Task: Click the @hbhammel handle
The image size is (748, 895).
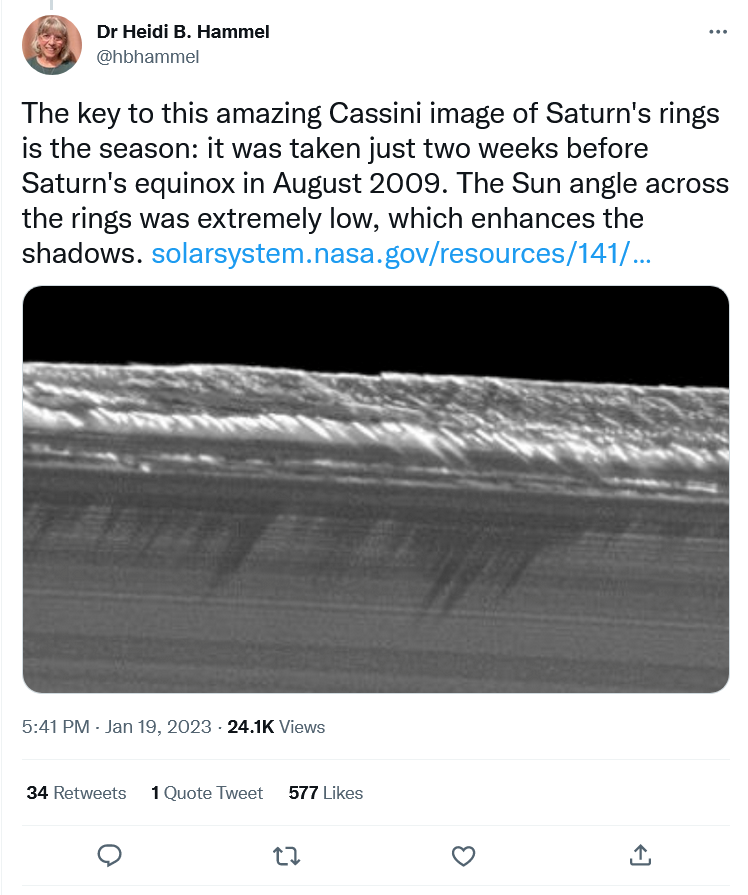Action: pos(147,57)
